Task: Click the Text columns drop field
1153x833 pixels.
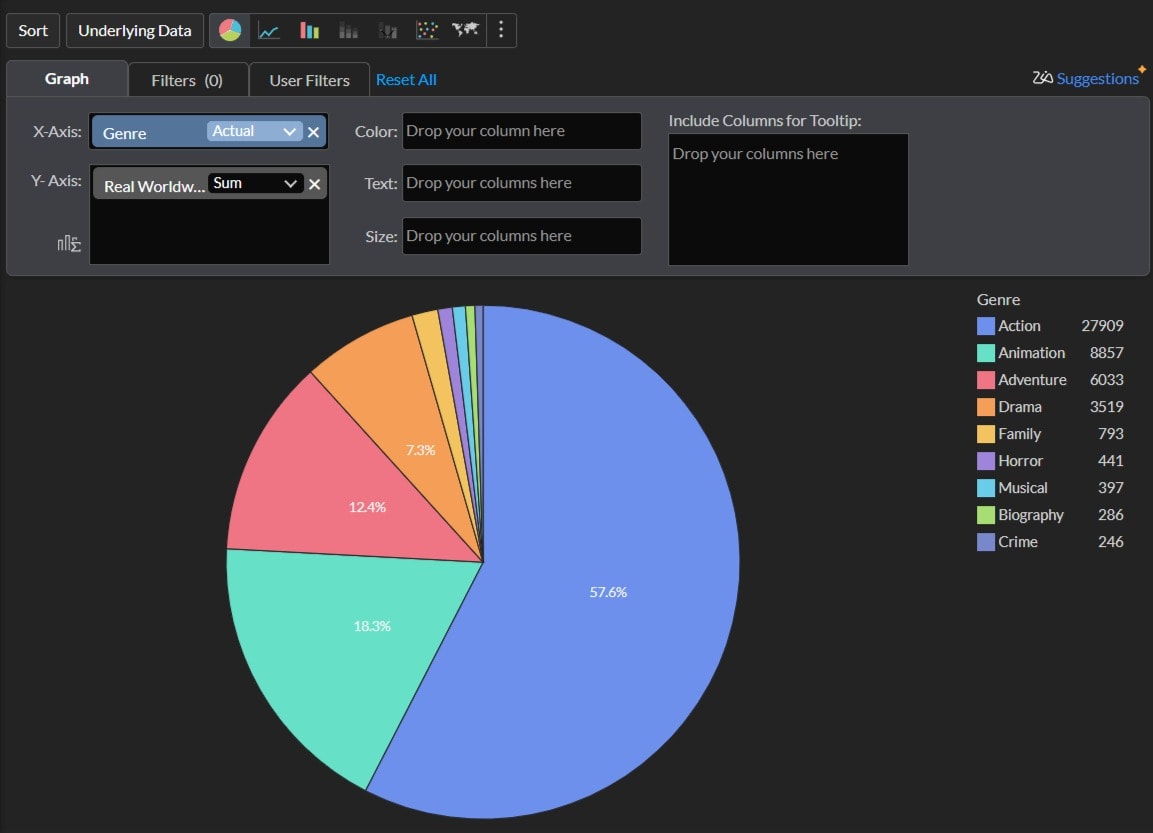Action: (x=522, y=183)
